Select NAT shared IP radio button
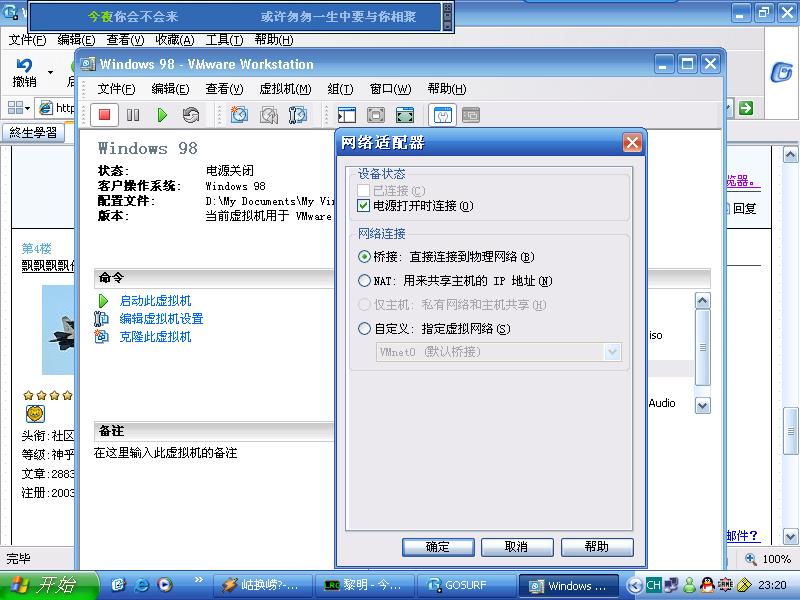 click(x=364, y=280)
